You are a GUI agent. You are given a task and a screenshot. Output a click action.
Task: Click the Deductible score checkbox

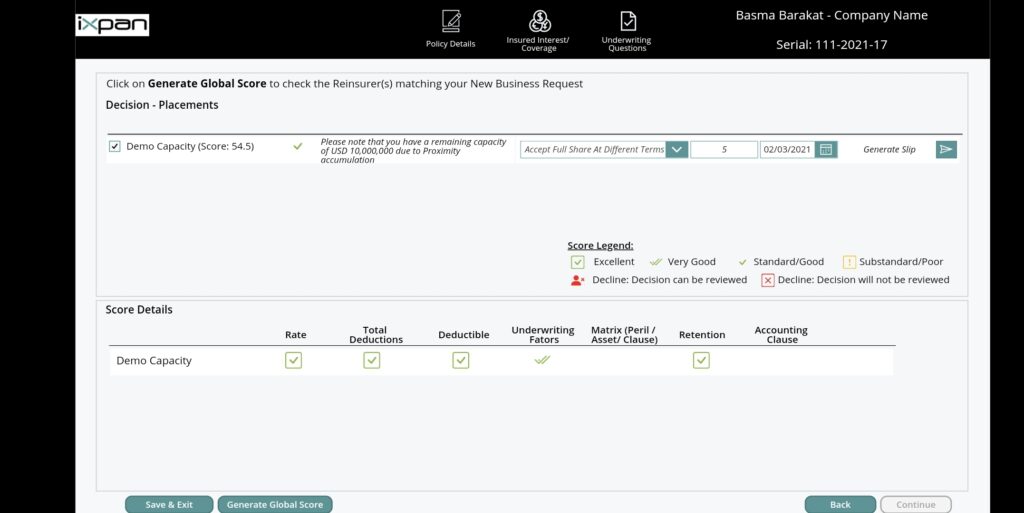pos(461,360)
